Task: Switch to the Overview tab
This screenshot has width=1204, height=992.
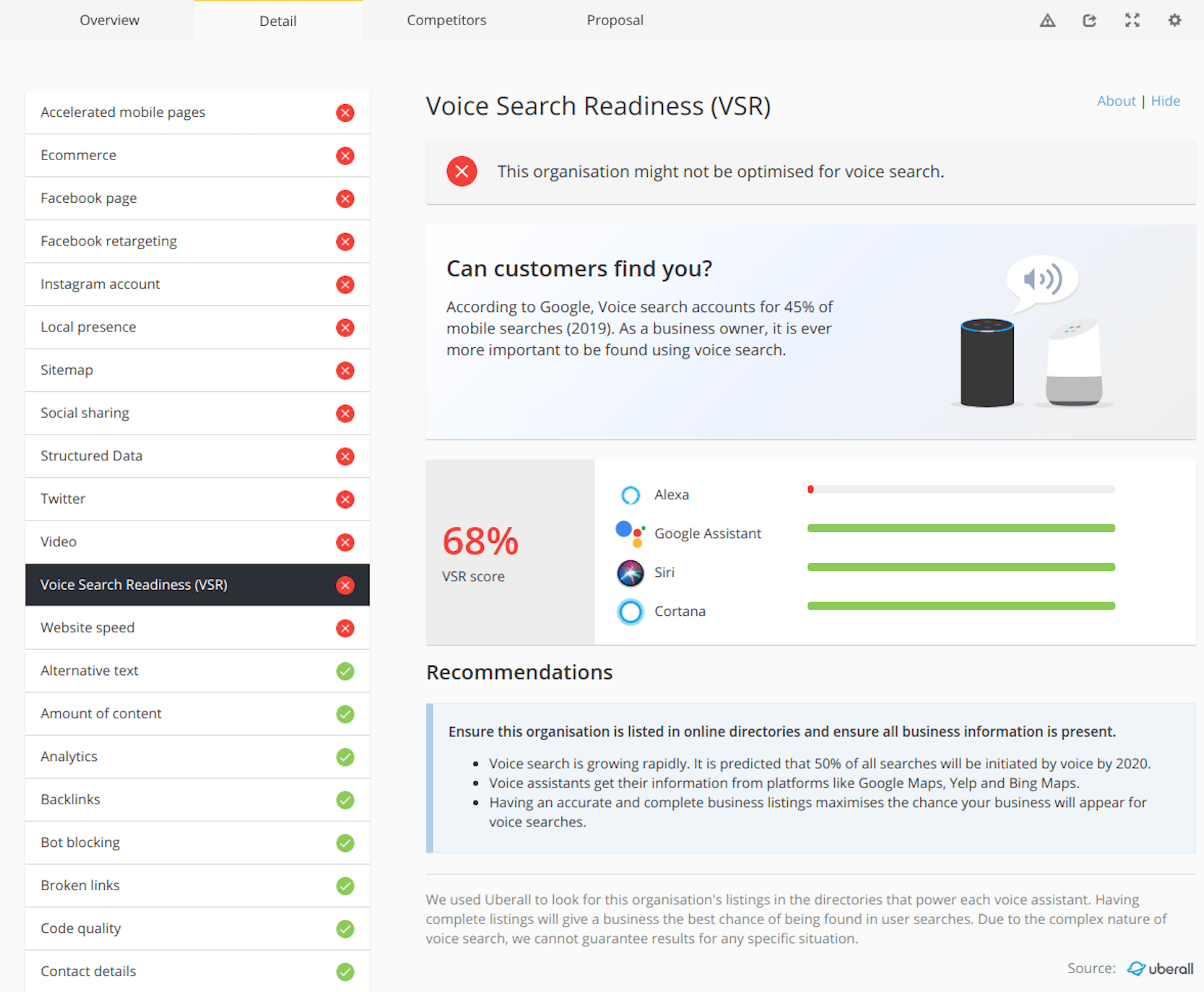Action: tap(109, 20)
